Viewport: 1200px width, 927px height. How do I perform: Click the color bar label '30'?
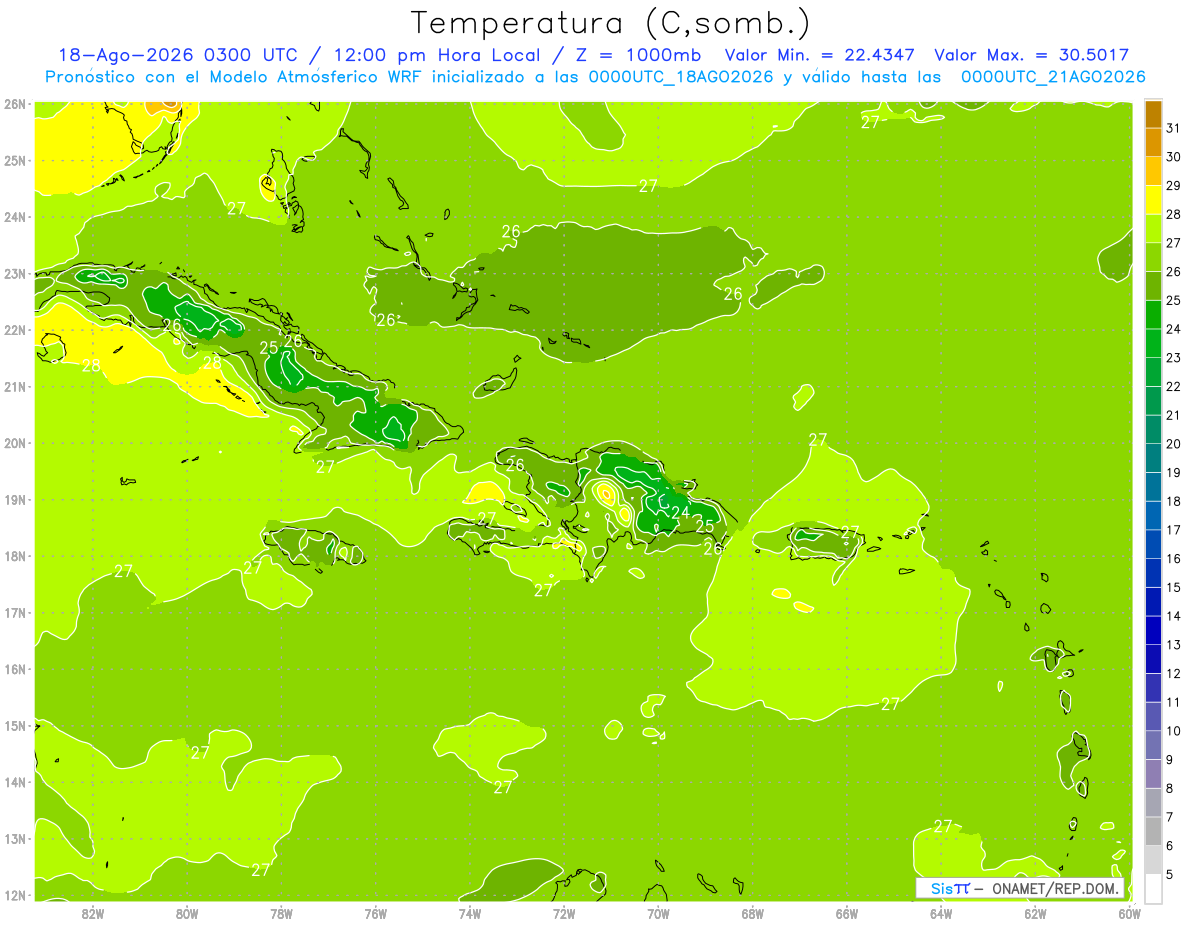tap(1174, 157)
